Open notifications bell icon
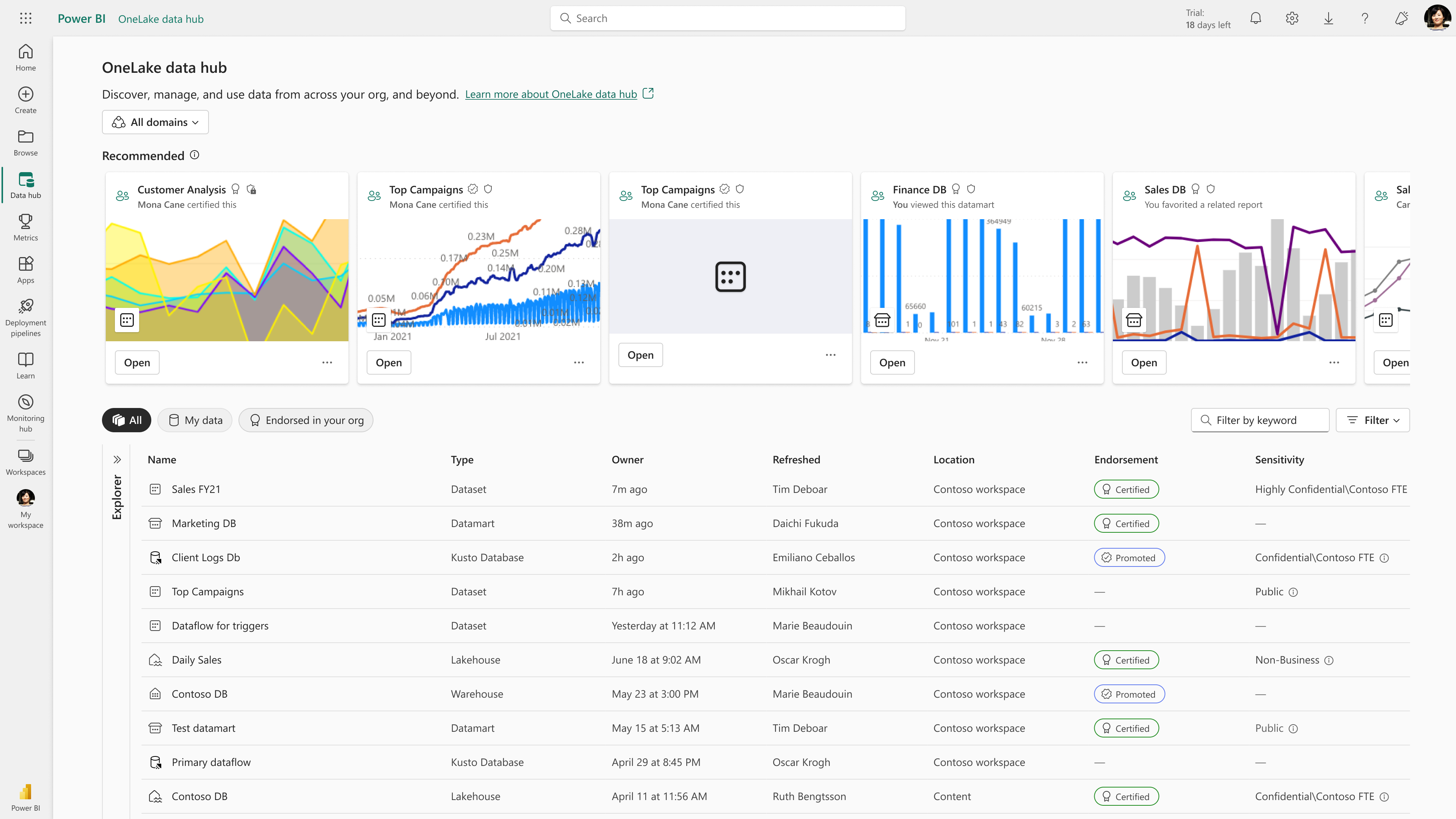Screen dimensions: 1456x819 pos(1255,18)
